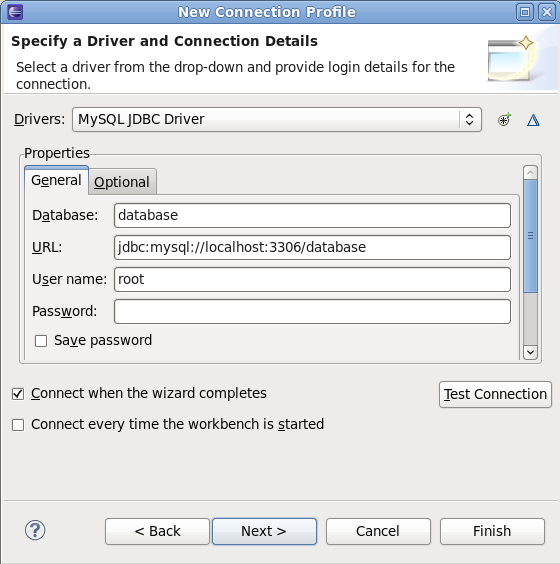Proceed with the Next button

pyautogui.click(x=264, y=531)
